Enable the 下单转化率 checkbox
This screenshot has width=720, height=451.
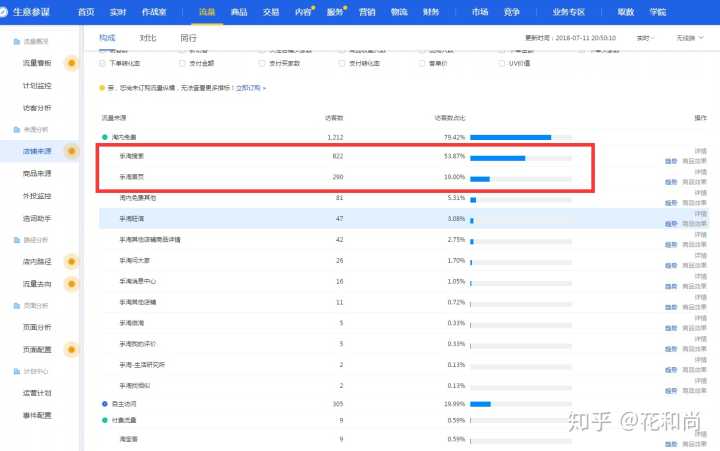(102, 61)
